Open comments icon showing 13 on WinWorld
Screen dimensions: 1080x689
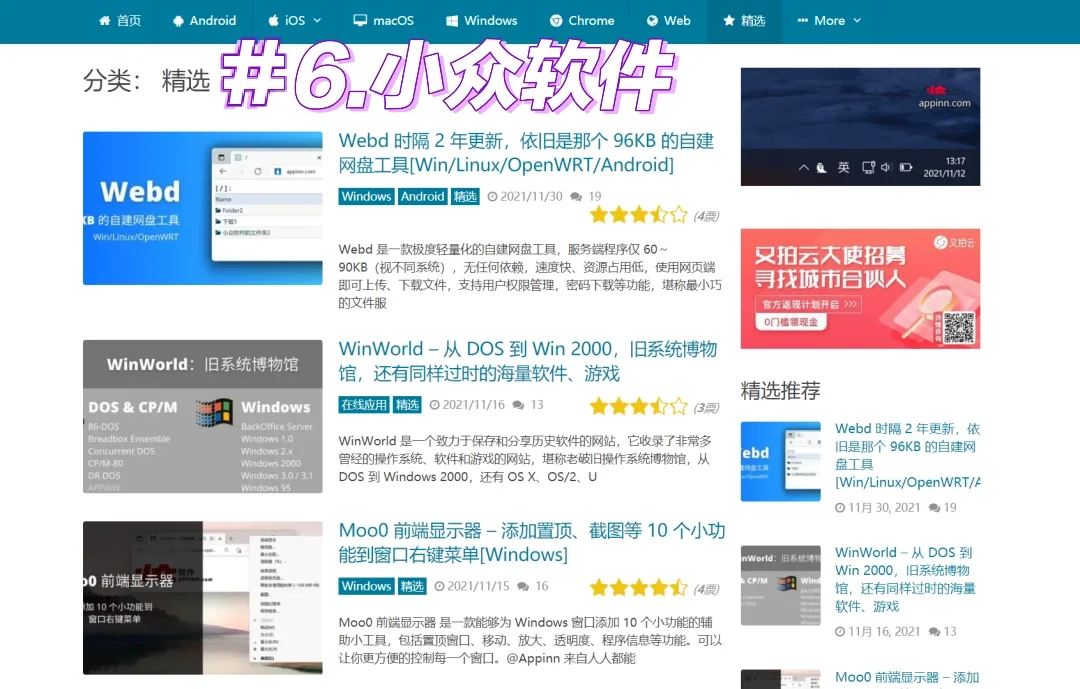pyautogui.click(x=518, y=404)
